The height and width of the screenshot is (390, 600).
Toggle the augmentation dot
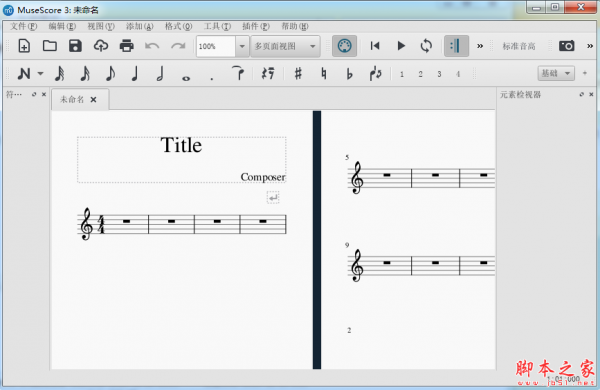point(212,79)
